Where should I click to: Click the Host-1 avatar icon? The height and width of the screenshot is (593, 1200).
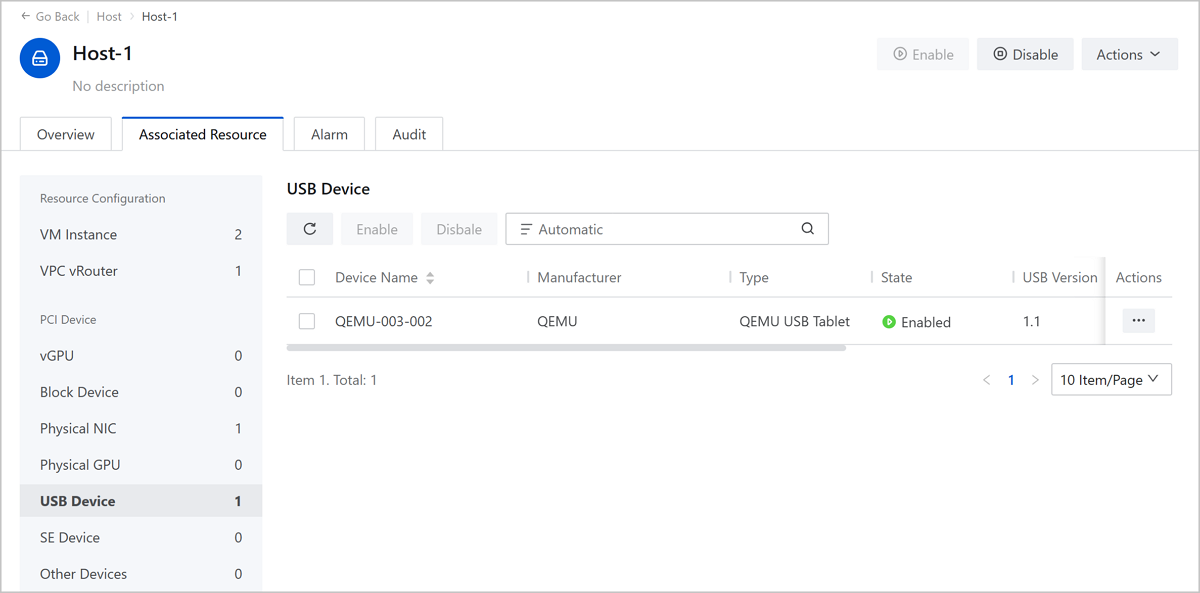40,58
